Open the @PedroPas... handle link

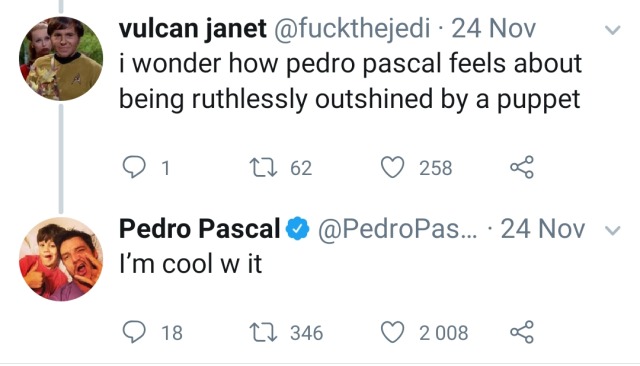click(397, 229)
